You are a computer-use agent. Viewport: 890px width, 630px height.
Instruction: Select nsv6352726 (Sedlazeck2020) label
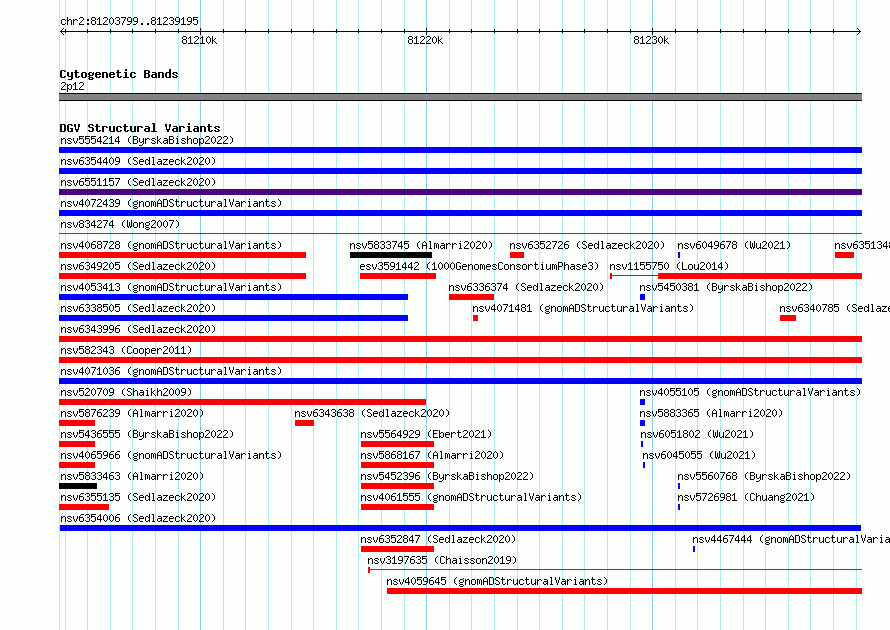point(587,245)
